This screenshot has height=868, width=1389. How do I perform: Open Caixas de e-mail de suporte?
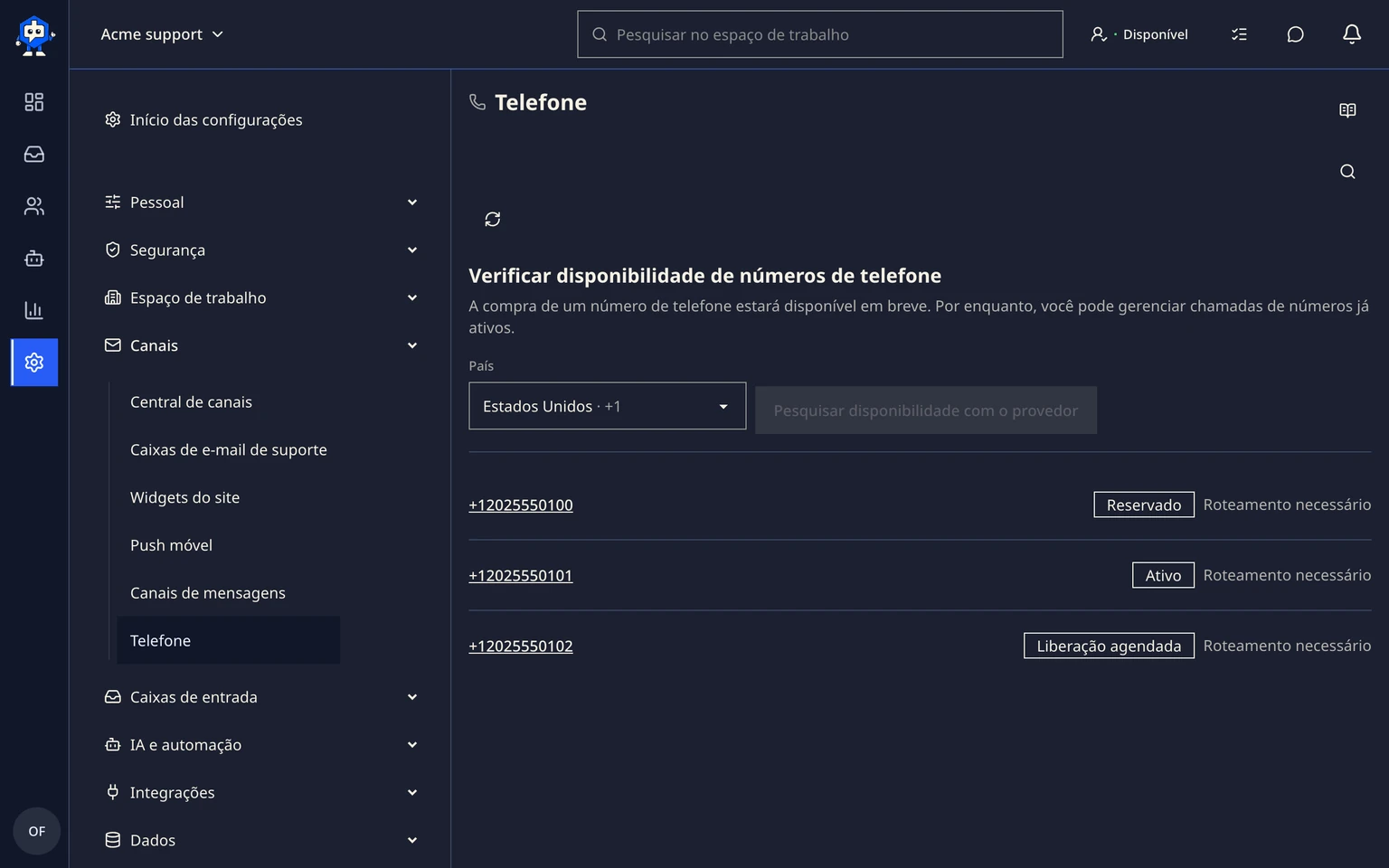[229, 450]
